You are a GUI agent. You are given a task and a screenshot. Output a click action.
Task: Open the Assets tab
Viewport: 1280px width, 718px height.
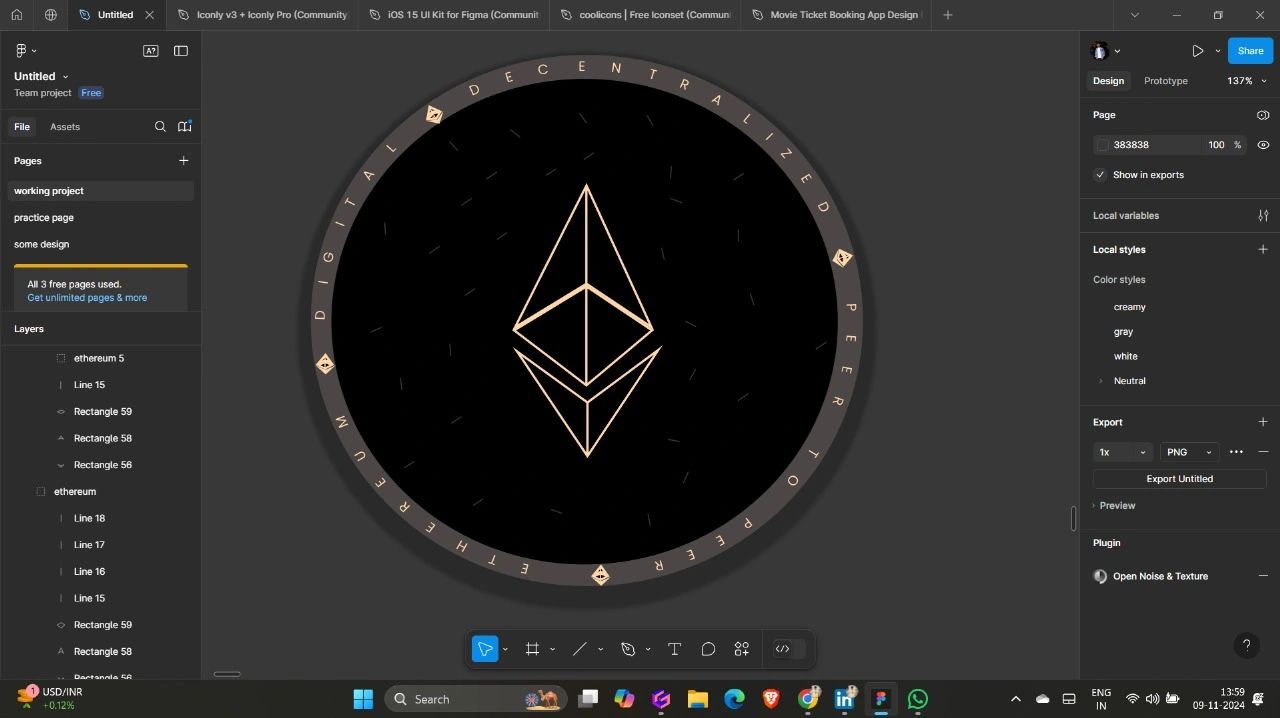click(x=65, y=127)
